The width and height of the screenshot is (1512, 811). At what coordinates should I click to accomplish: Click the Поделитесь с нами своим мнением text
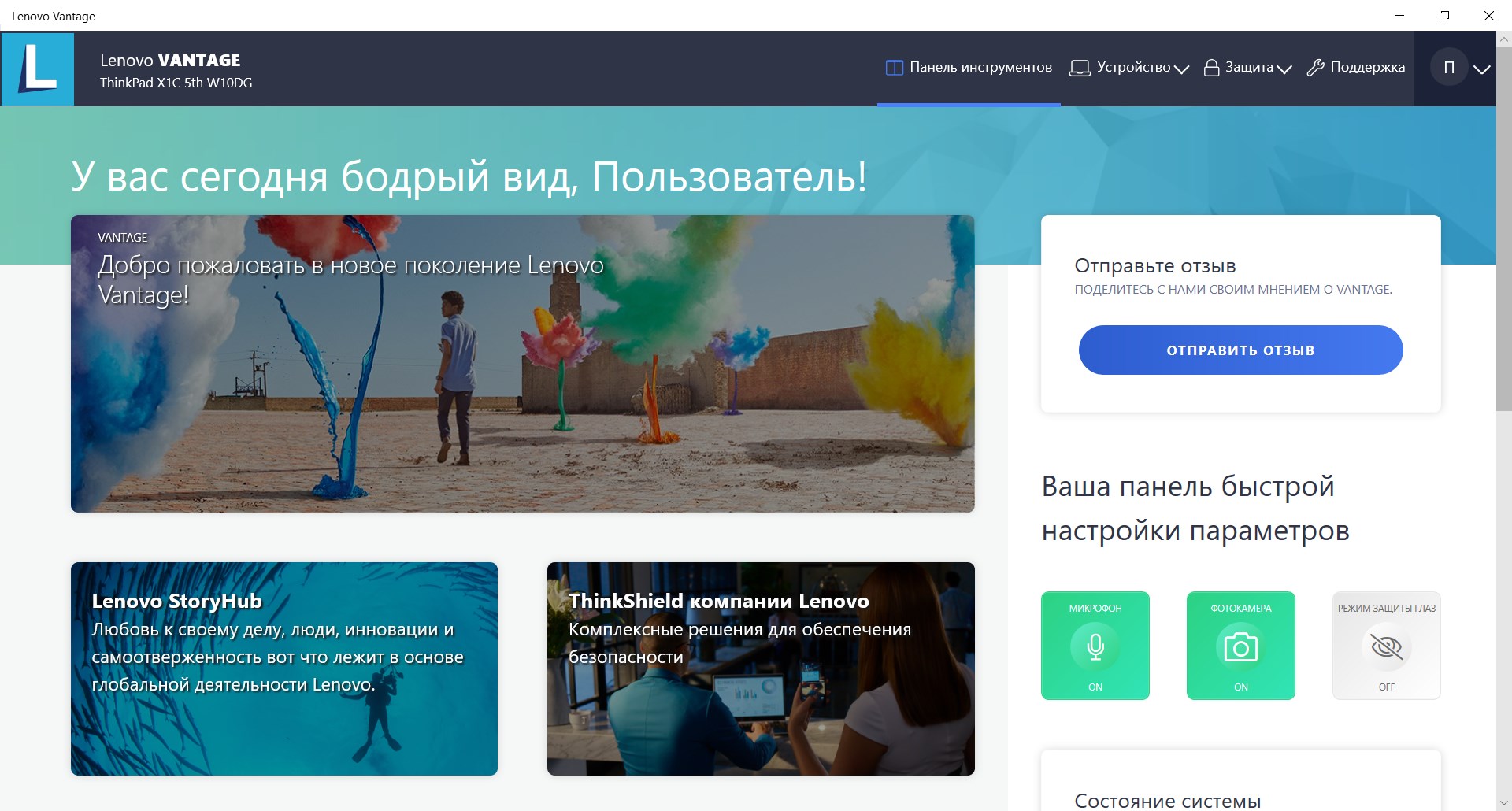tap(1233, 290)
